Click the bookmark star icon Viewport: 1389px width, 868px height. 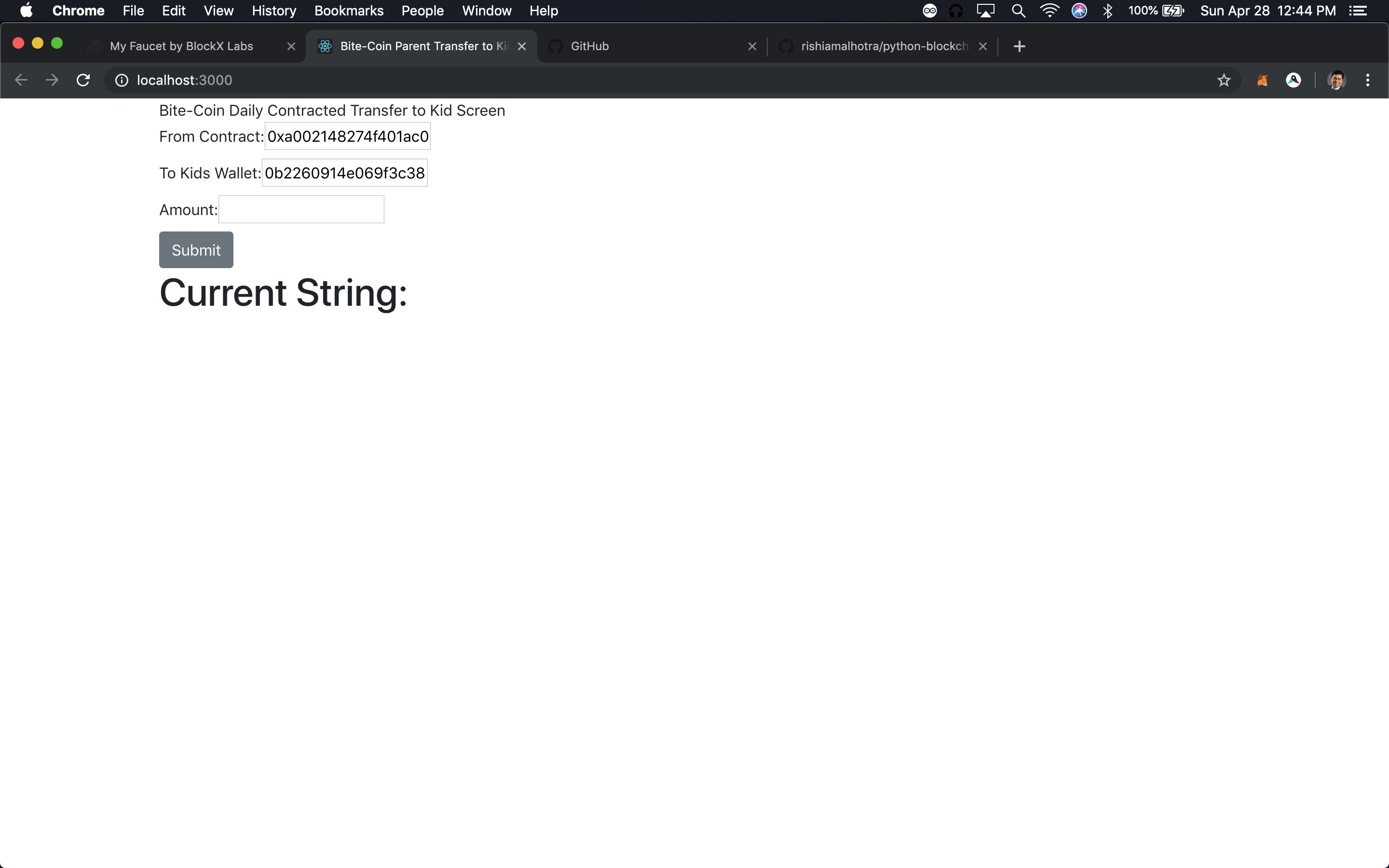pos(1224,81)
